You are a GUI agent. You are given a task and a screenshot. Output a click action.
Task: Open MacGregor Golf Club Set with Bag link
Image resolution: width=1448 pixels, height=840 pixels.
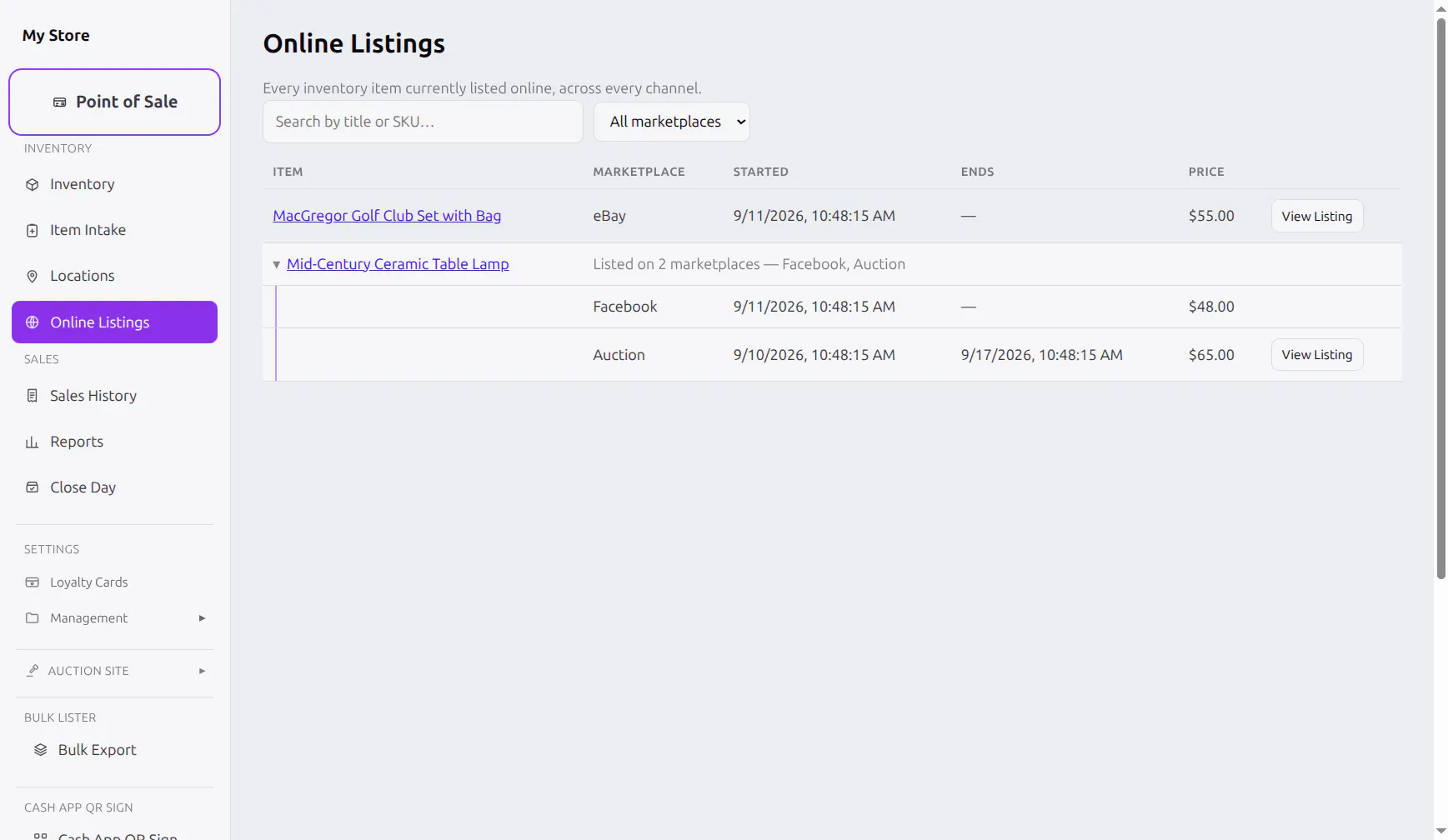pos(387,216)
